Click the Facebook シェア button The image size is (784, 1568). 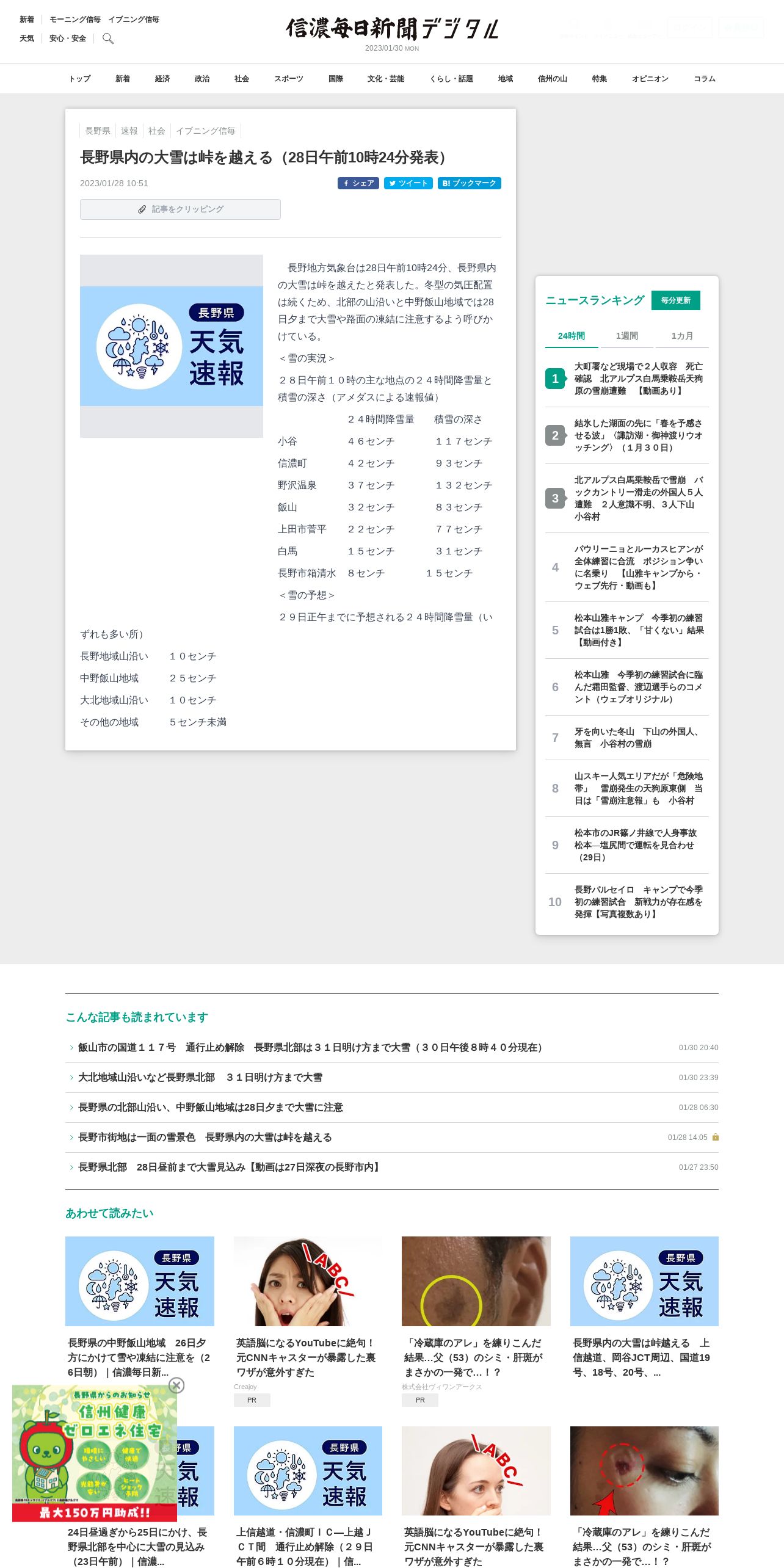coord(358,183)
